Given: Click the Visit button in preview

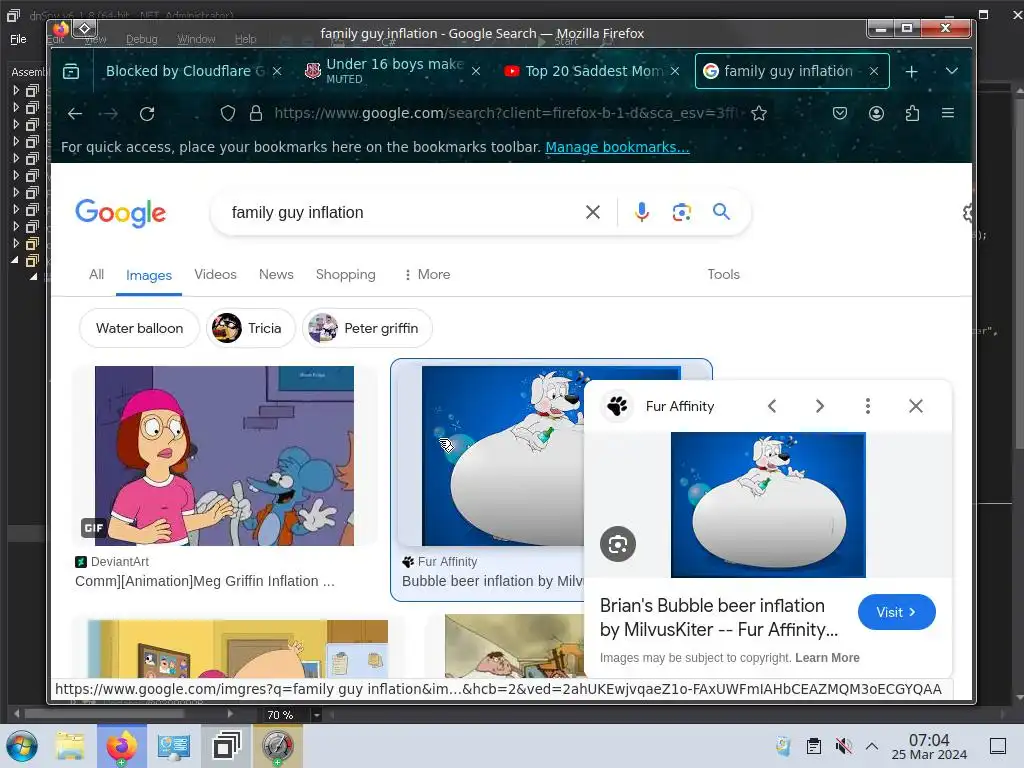Looking at the screenshot, I should coord(897,613).
